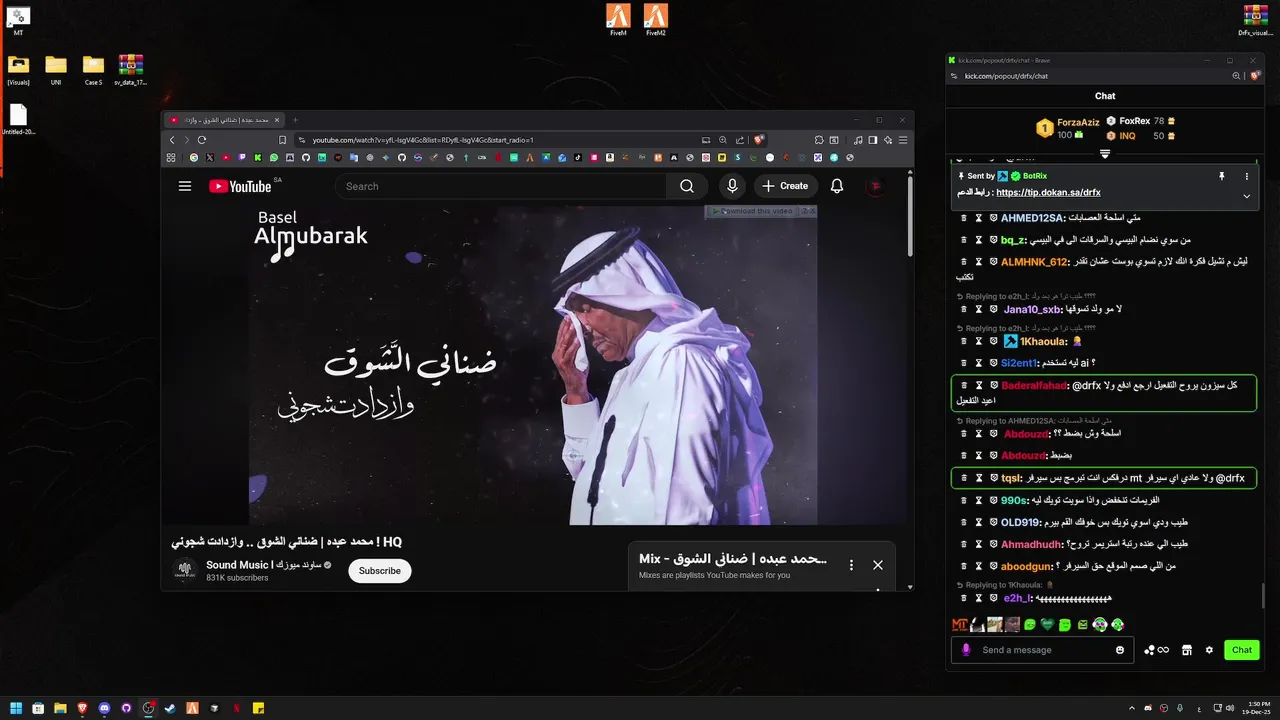The height and width of the screenshot is (720, 1280).
Task: Unpin the BotRix pinned message
Action: pos(1221,176)
